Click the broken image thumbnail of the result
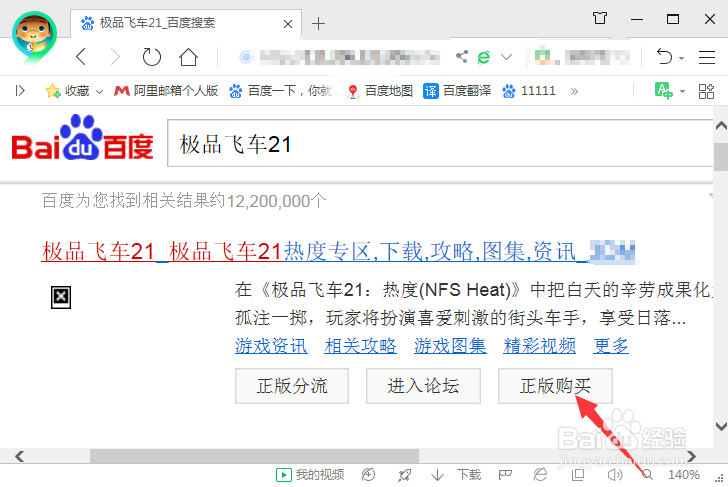This screenshot has width=728, height=487. pos(61,297)
